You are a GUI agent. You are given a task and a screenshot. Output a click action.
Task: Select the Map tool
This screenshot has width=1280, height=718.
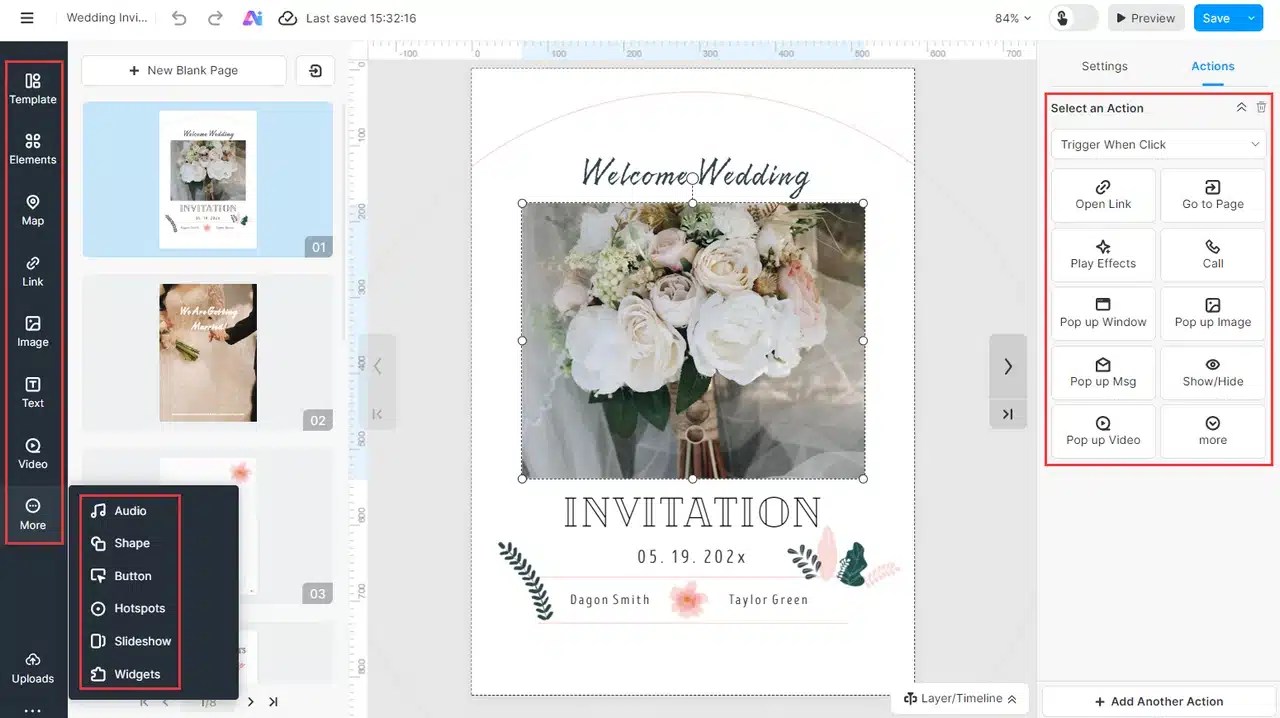[x=33, y=210]
